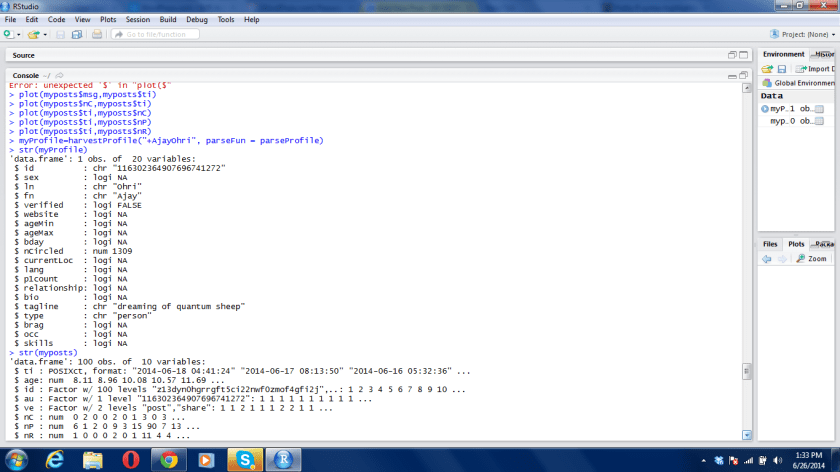Image resolution: width=840 pixels, height=472 pixels.
Task: Open Google Chrome from taskbar
Action: [169, 460]
